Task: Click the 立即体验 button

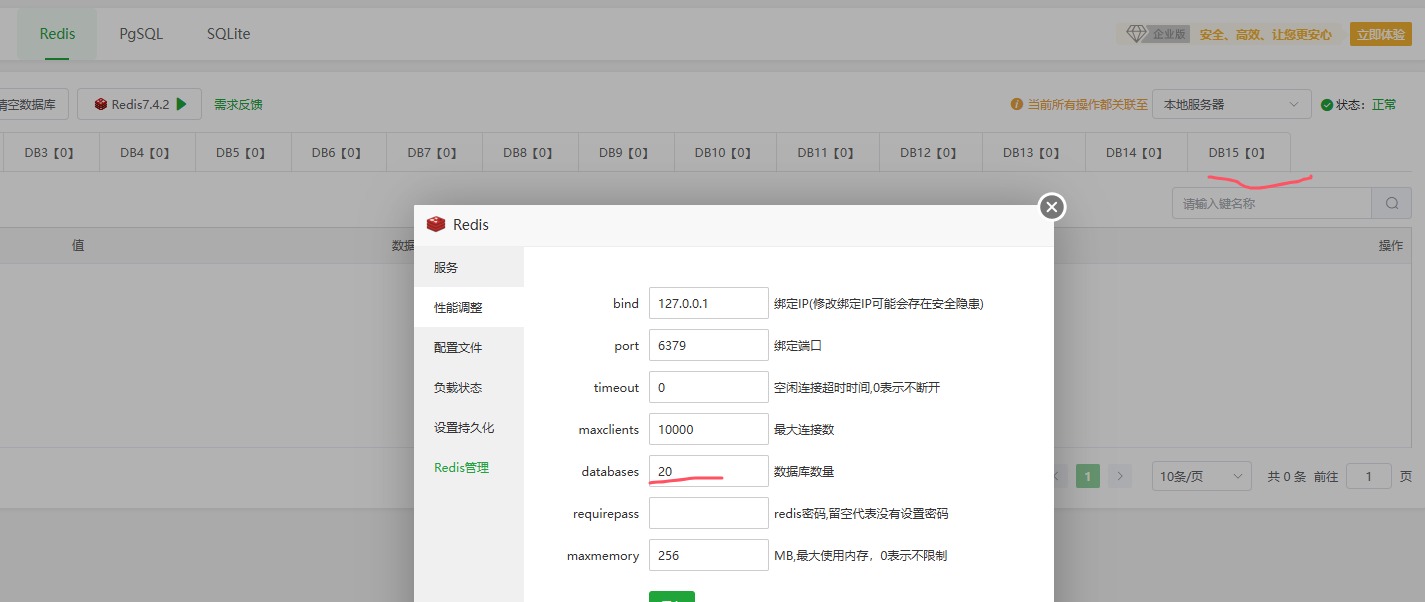Action: click(x=1381, y=34)
